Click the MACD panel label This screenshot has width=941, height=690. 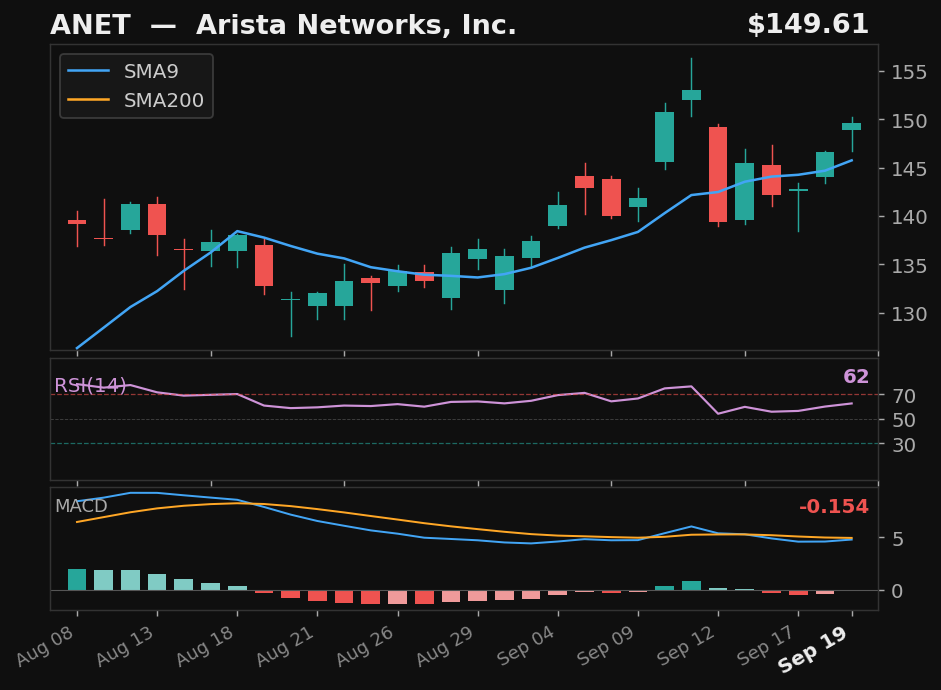[81, 506]
